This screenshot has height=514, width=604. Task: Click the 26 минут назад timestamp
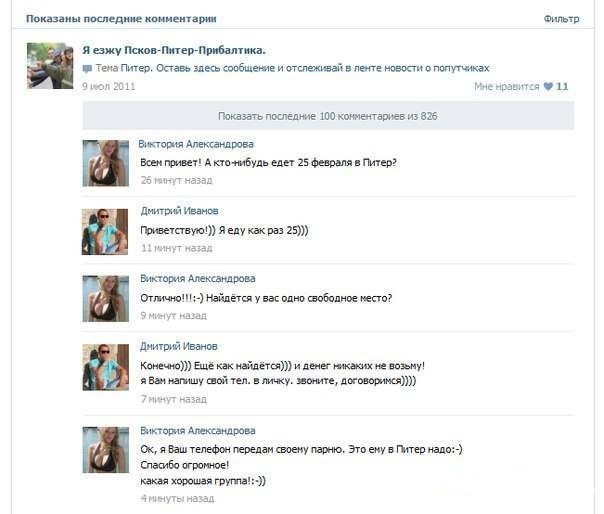[176, 180]
